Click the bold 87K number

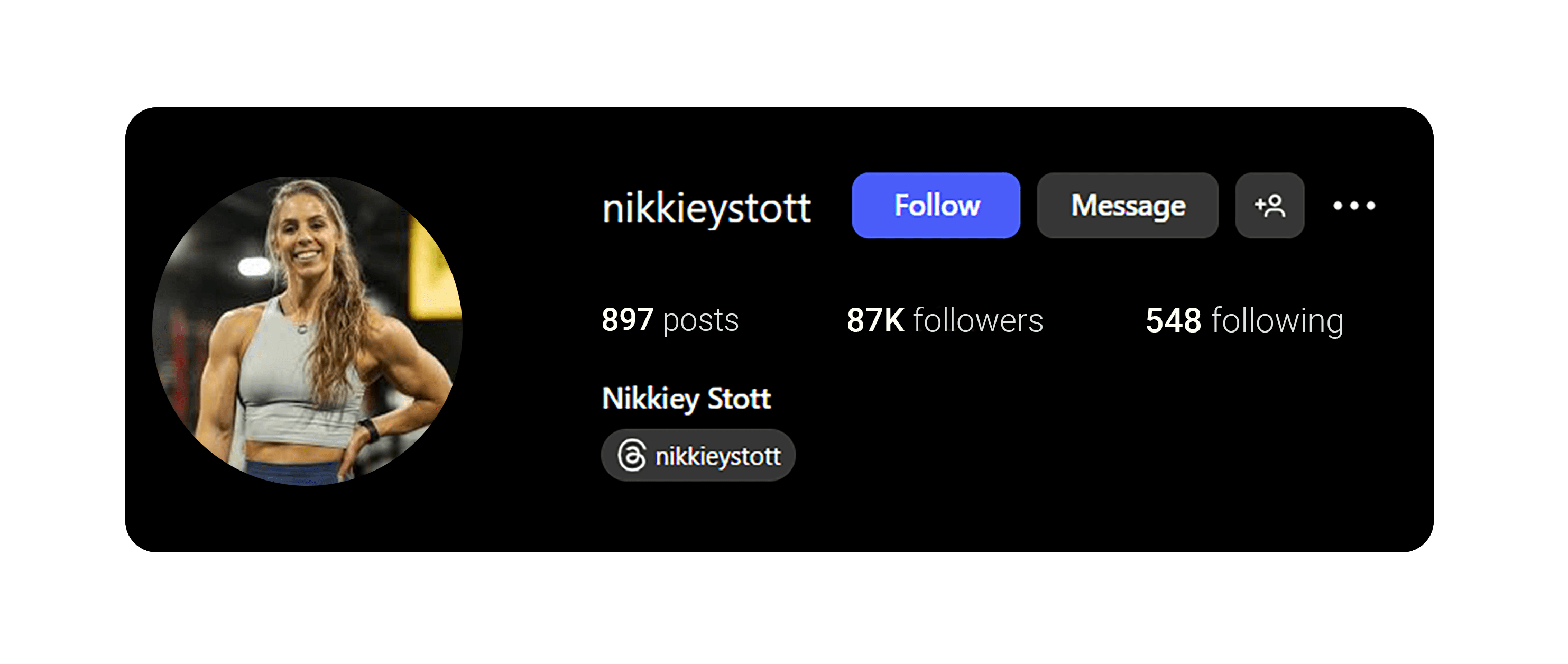(x=875, y=320)
